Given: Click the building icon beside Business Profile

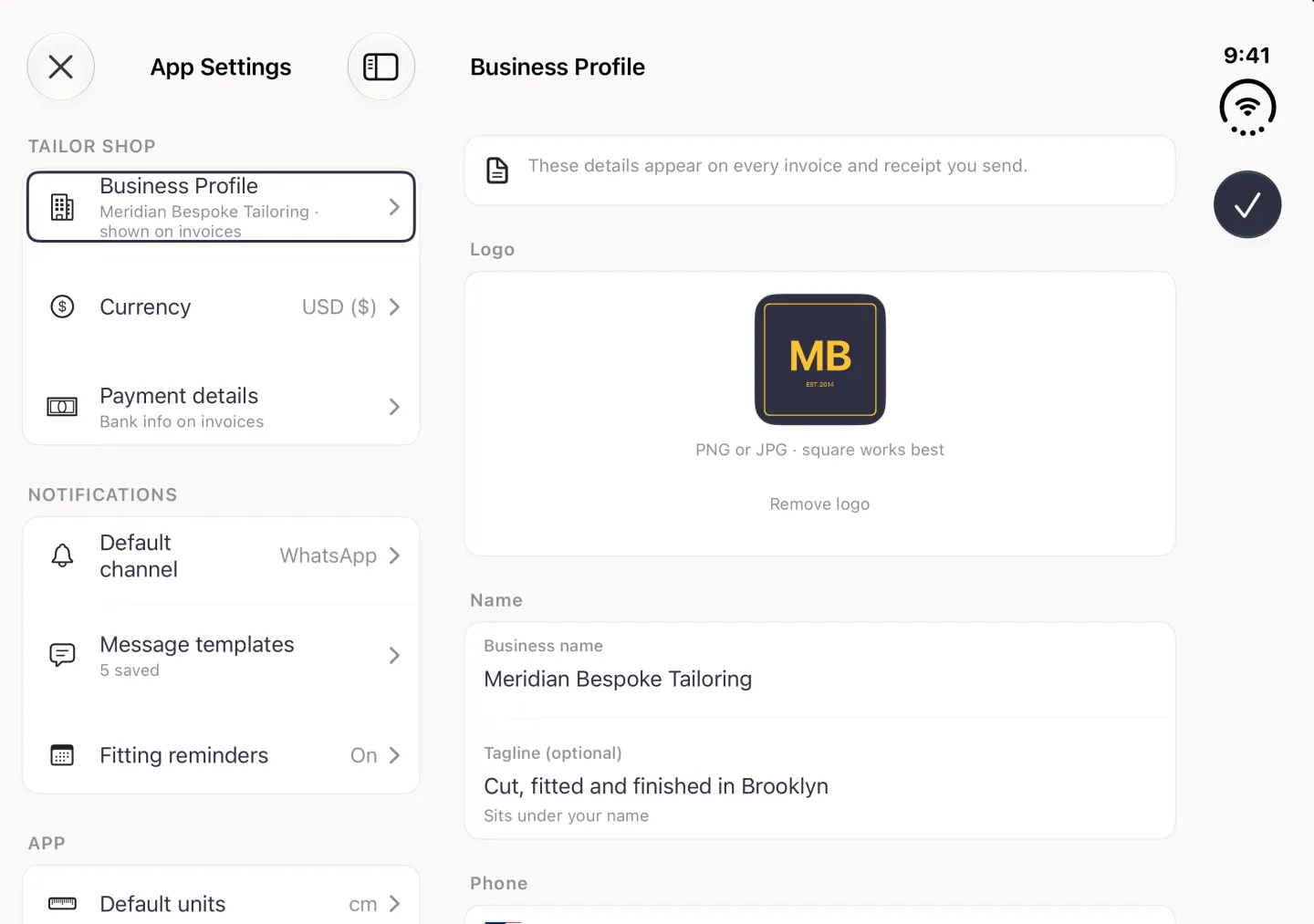Looking at the screenshot, I should tap(62, 207).
